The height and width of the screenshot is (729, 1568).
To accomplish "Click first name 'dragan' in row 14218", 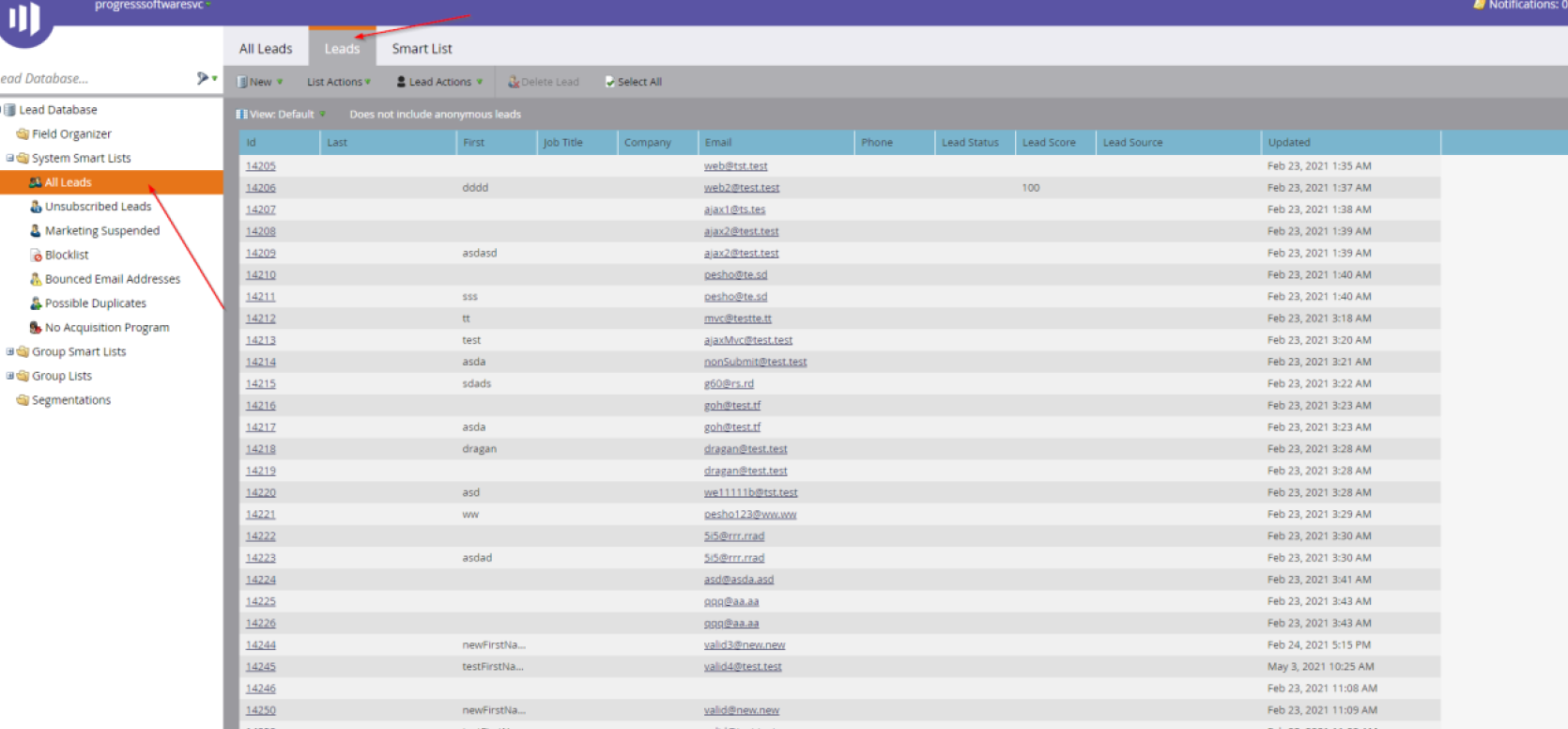I will click(479, 448).
